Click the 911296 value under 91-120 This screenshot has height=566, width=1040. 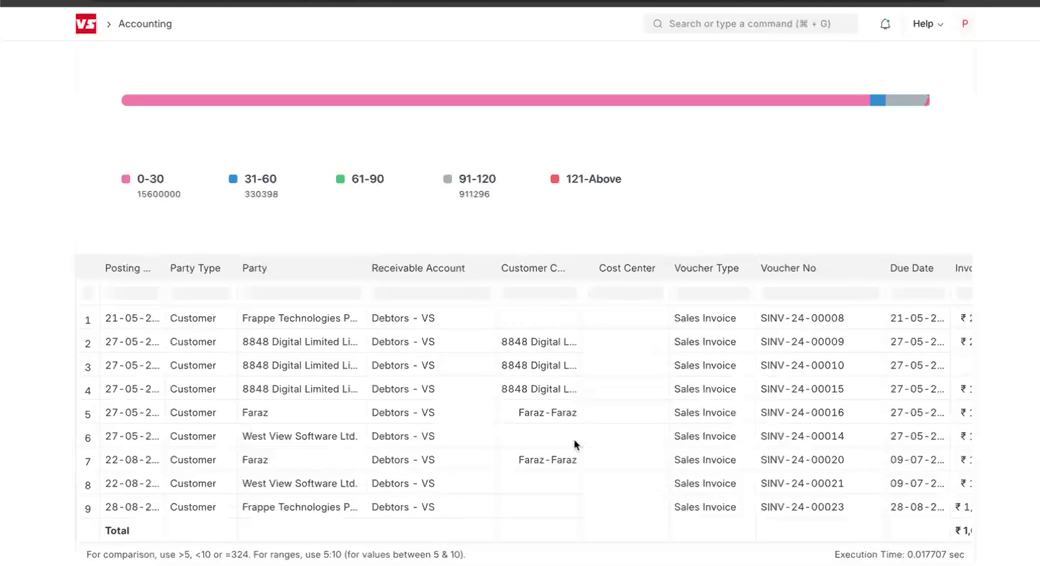(x=474, y=194)
